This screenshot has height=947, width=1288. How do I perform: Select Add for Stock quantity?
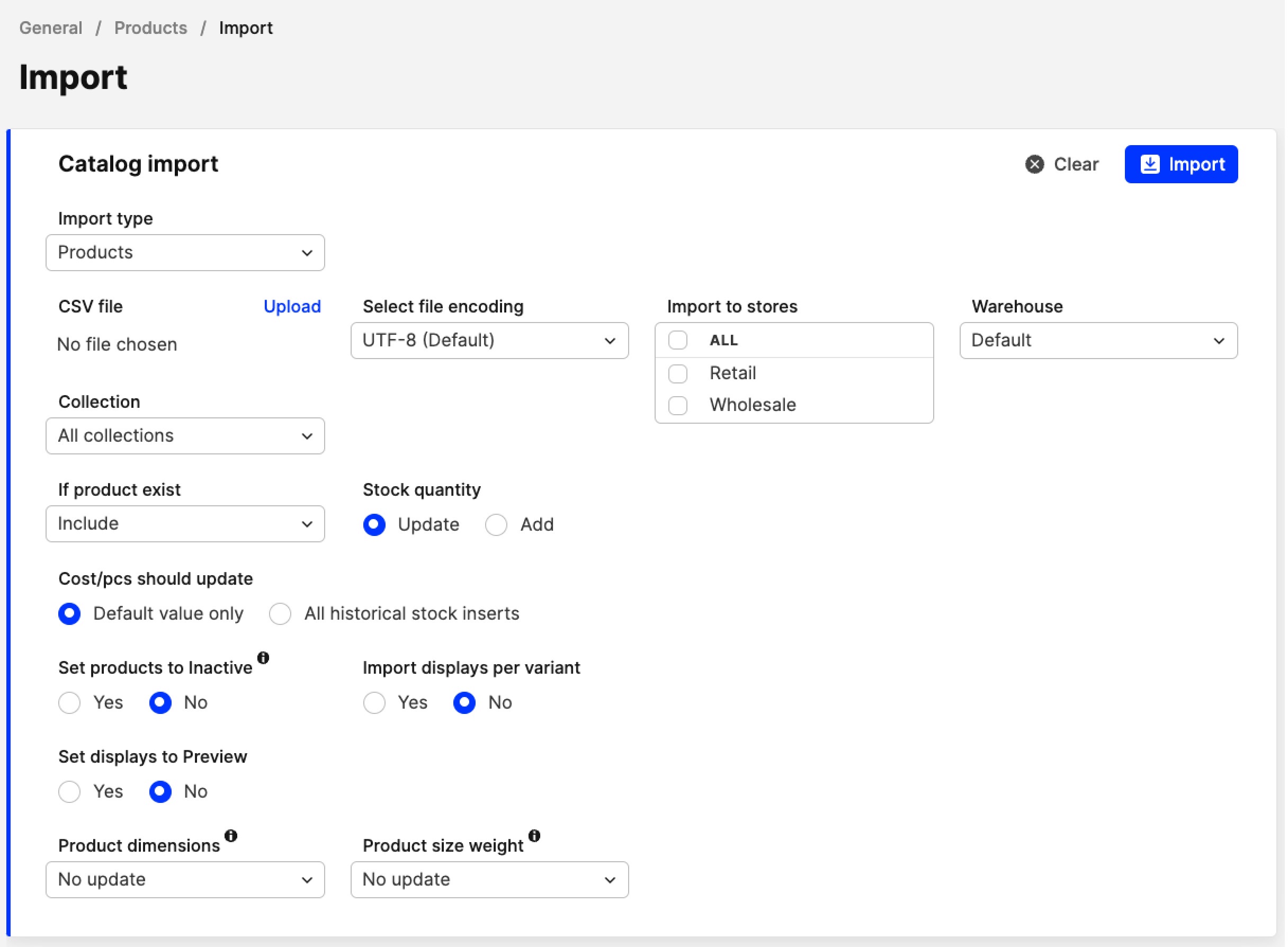(497, 525)
